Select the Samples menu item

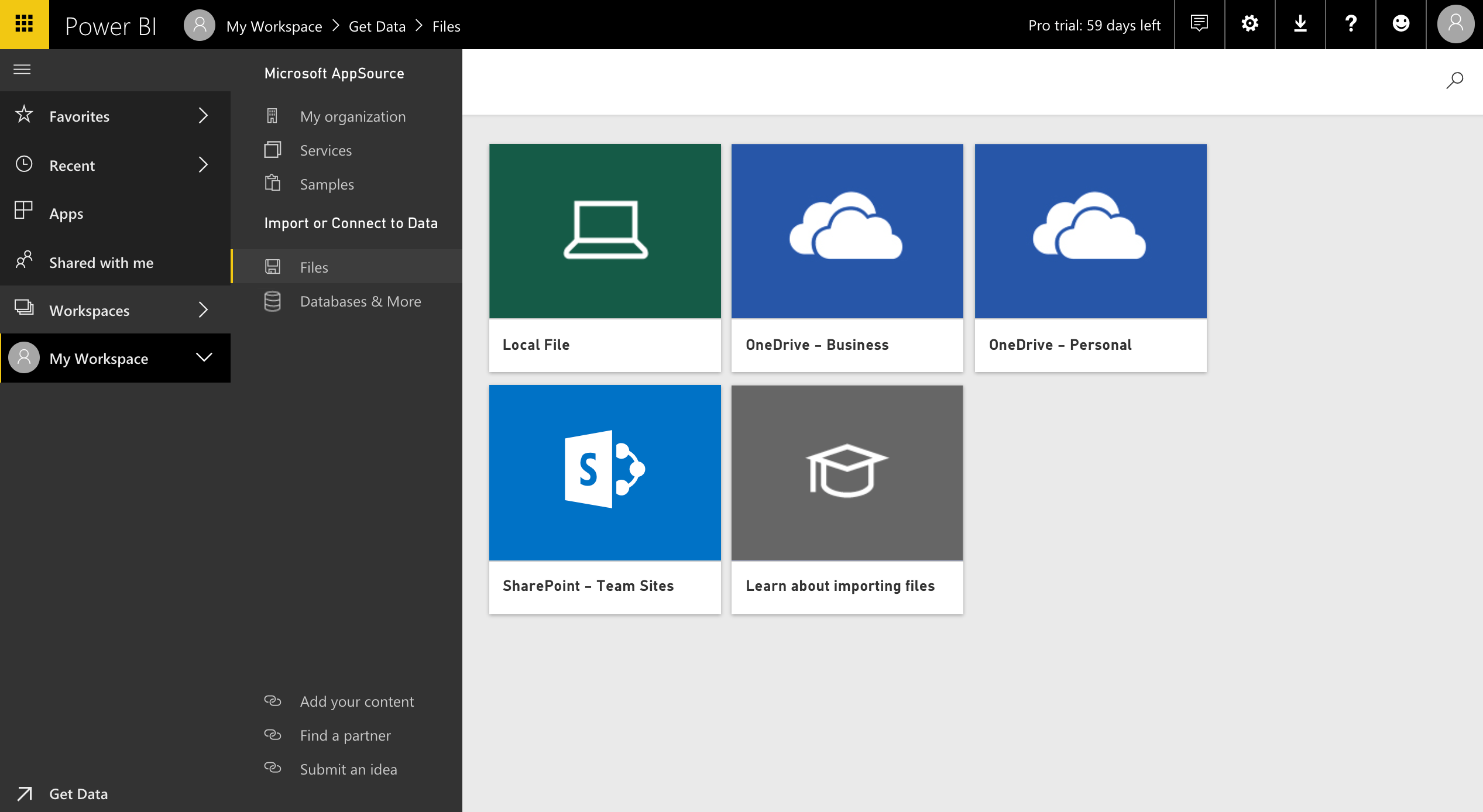click(327, 184)
